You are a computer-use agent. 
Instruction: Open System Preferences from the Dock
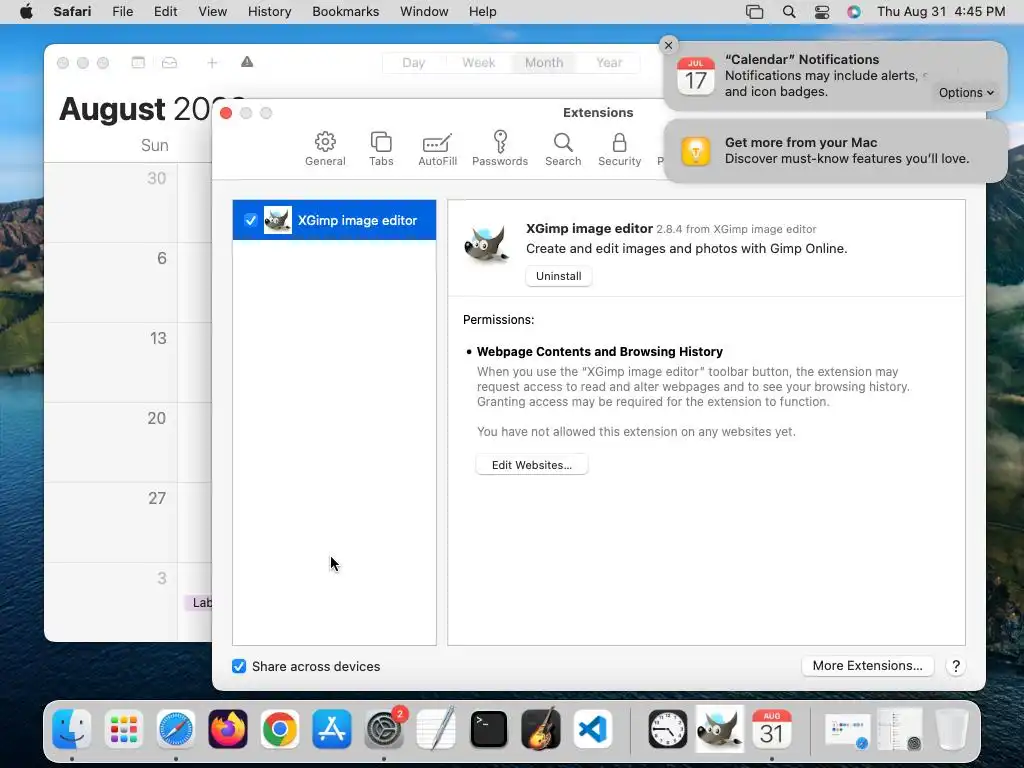tap(384, 729)
